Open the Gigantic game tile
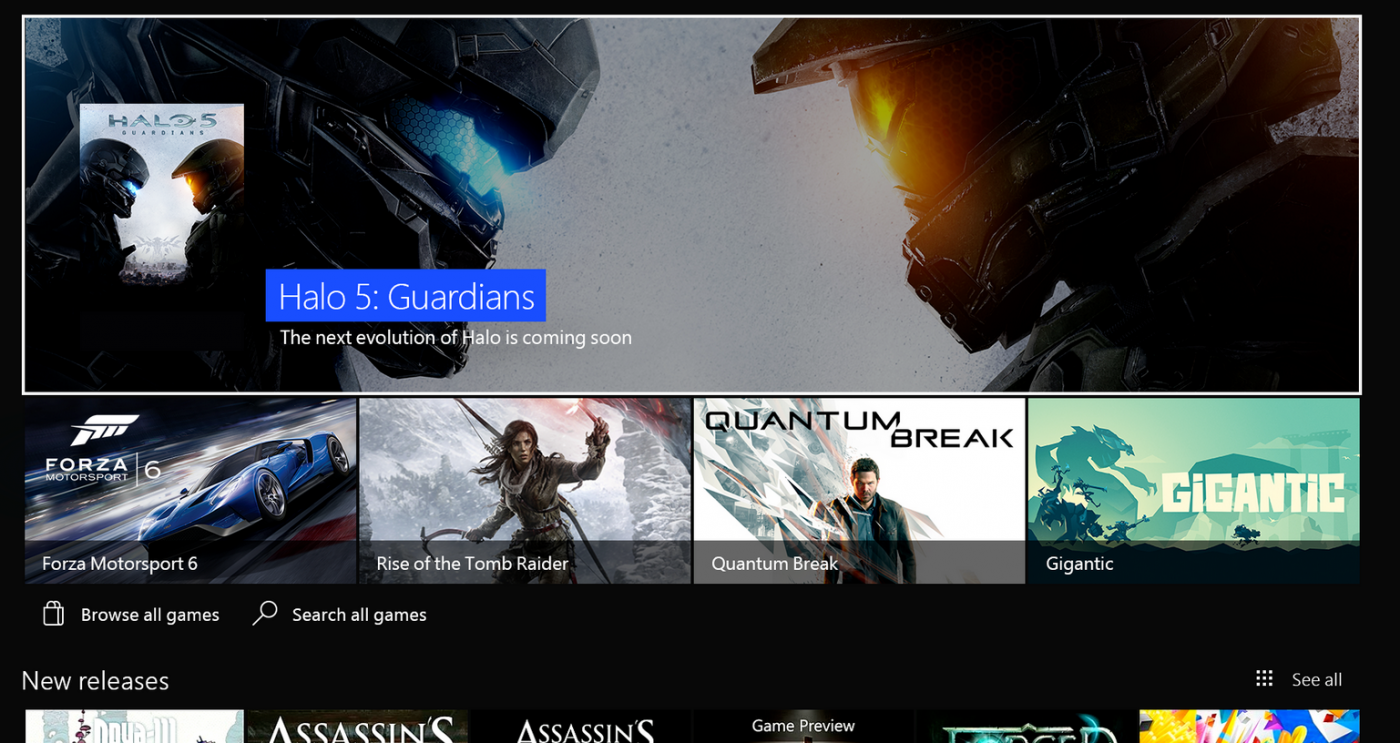The width and height of the screenshot is (1400, 743). [x=1192, y=490]
